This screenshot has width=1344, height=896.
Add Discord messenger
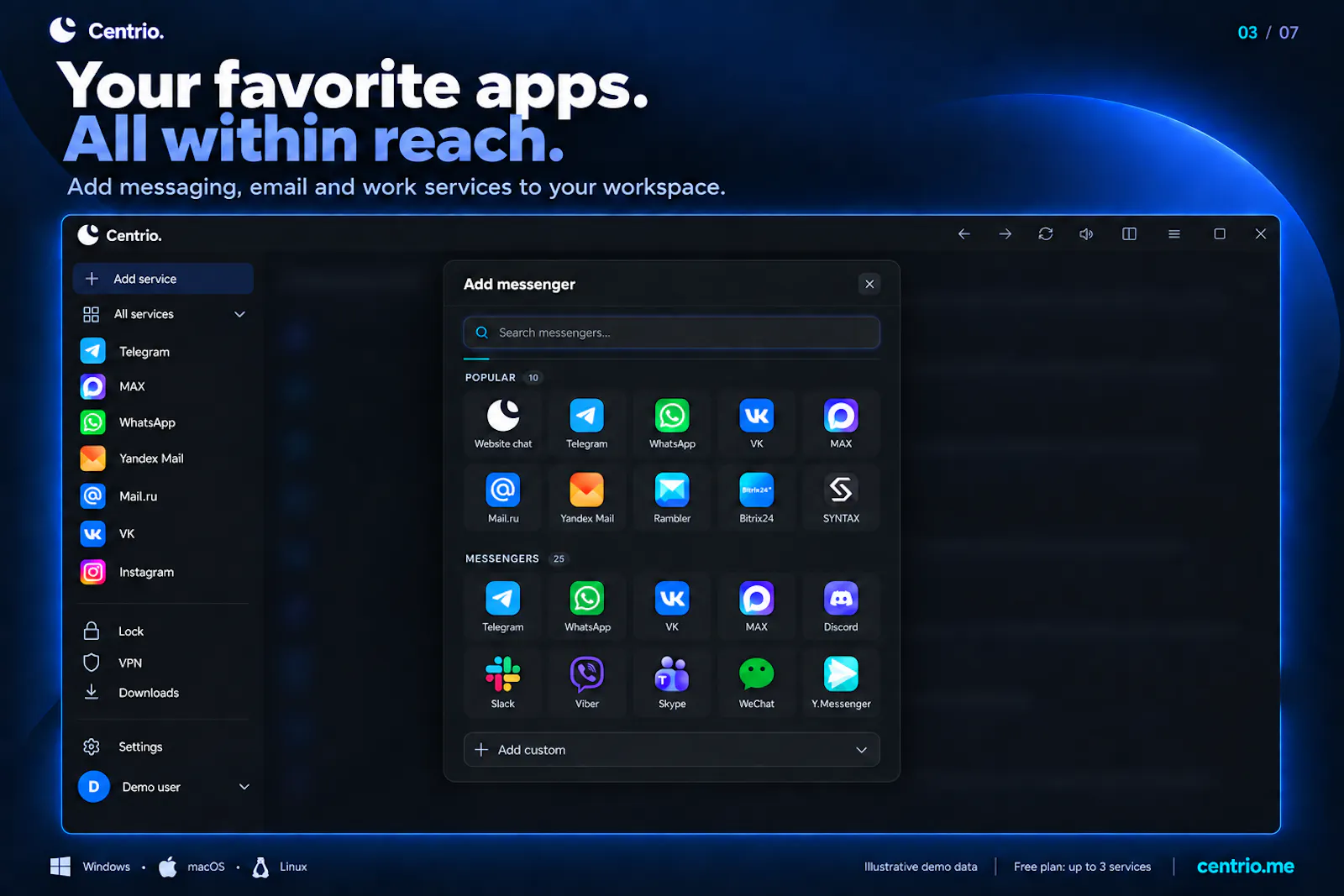pyautogui.click(x=841, y=606)
